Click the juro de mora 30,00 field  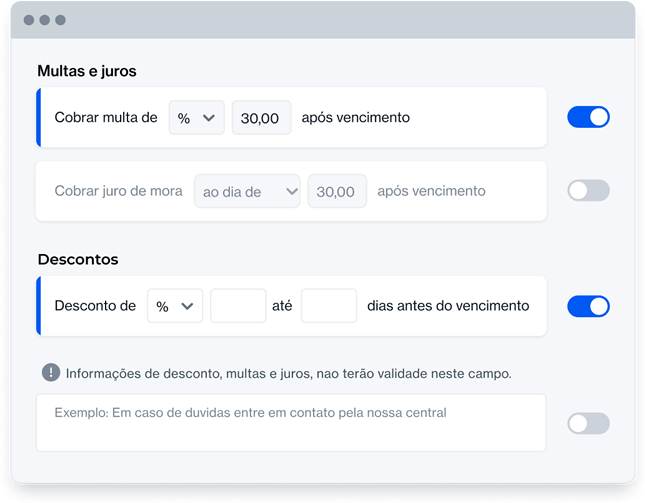[336, 191]
